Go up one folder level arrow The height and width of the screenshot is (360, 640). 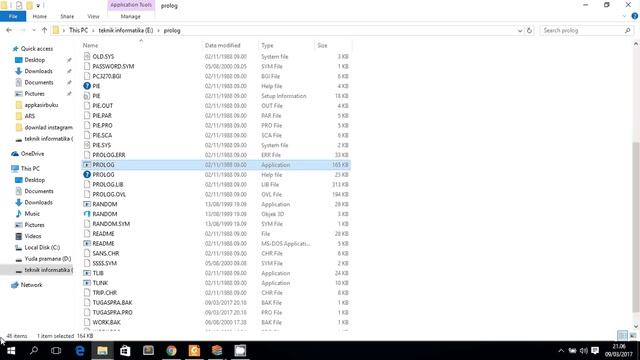[44, 30]
